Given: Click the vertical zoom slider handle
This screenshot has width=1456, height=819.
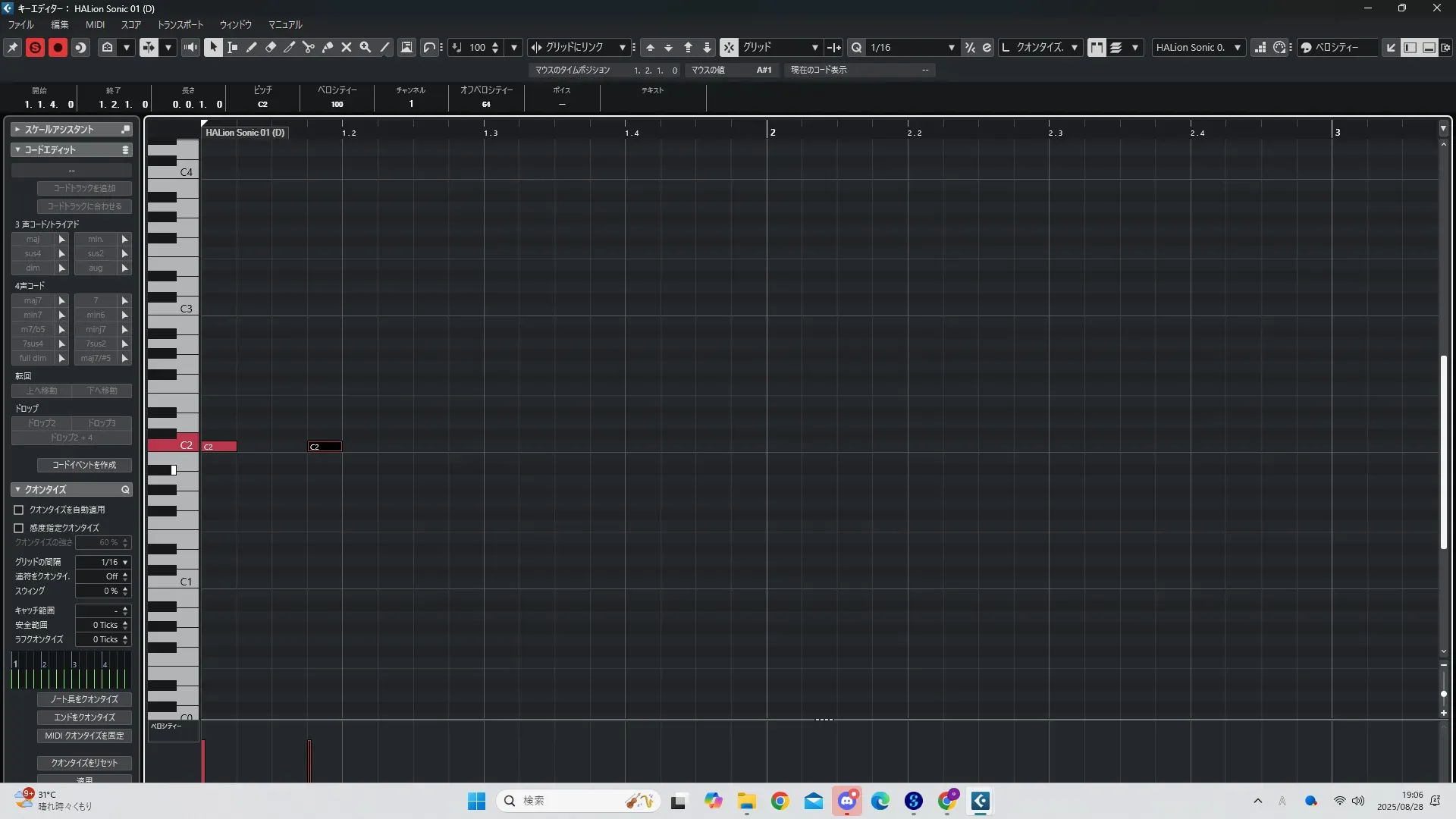Looking at the screenshot, I should (x=1443, y=694).
